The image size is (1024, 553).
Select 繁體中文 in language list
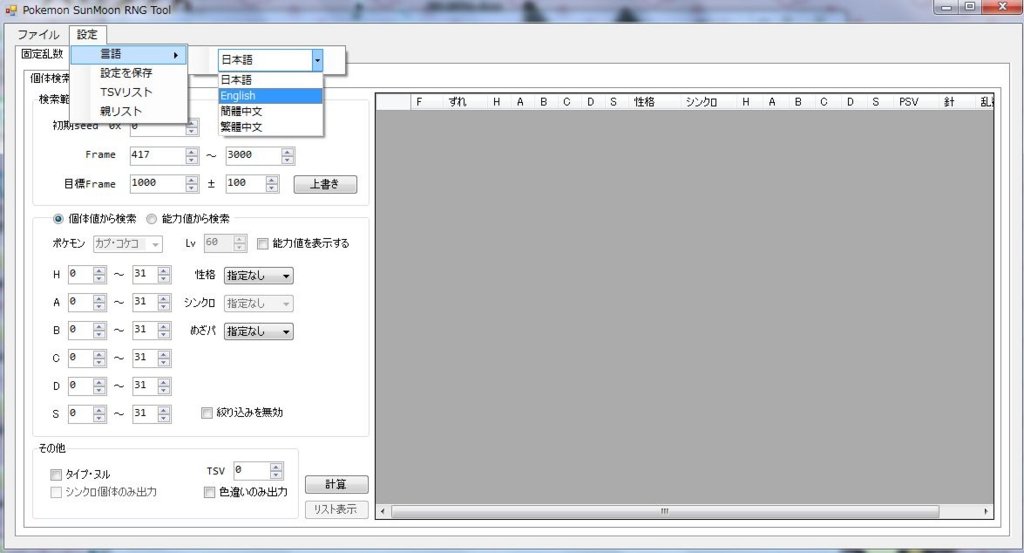point(270,127)
